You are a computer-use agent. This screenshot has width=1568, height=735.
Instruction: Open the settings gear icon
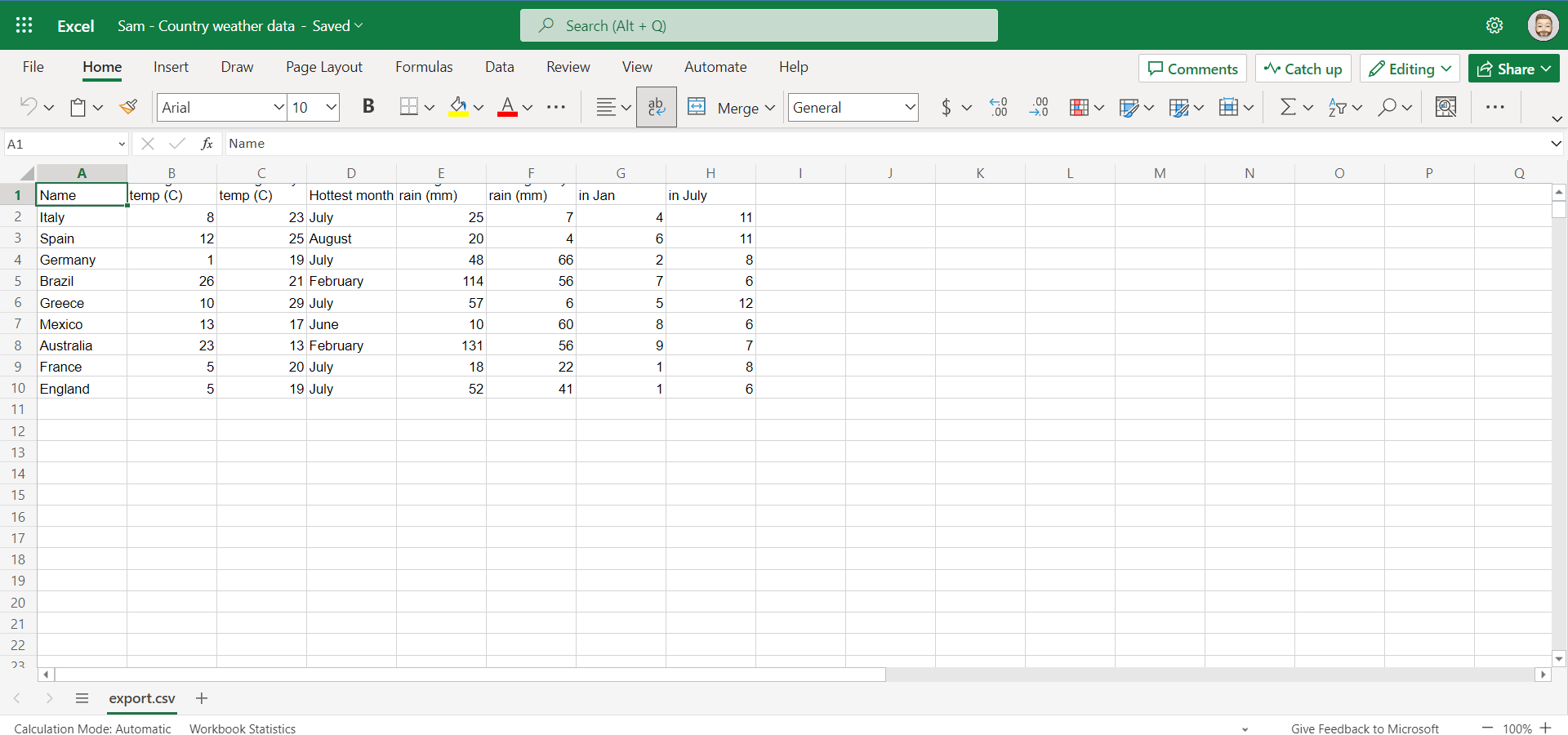[x=1494, y=25]
